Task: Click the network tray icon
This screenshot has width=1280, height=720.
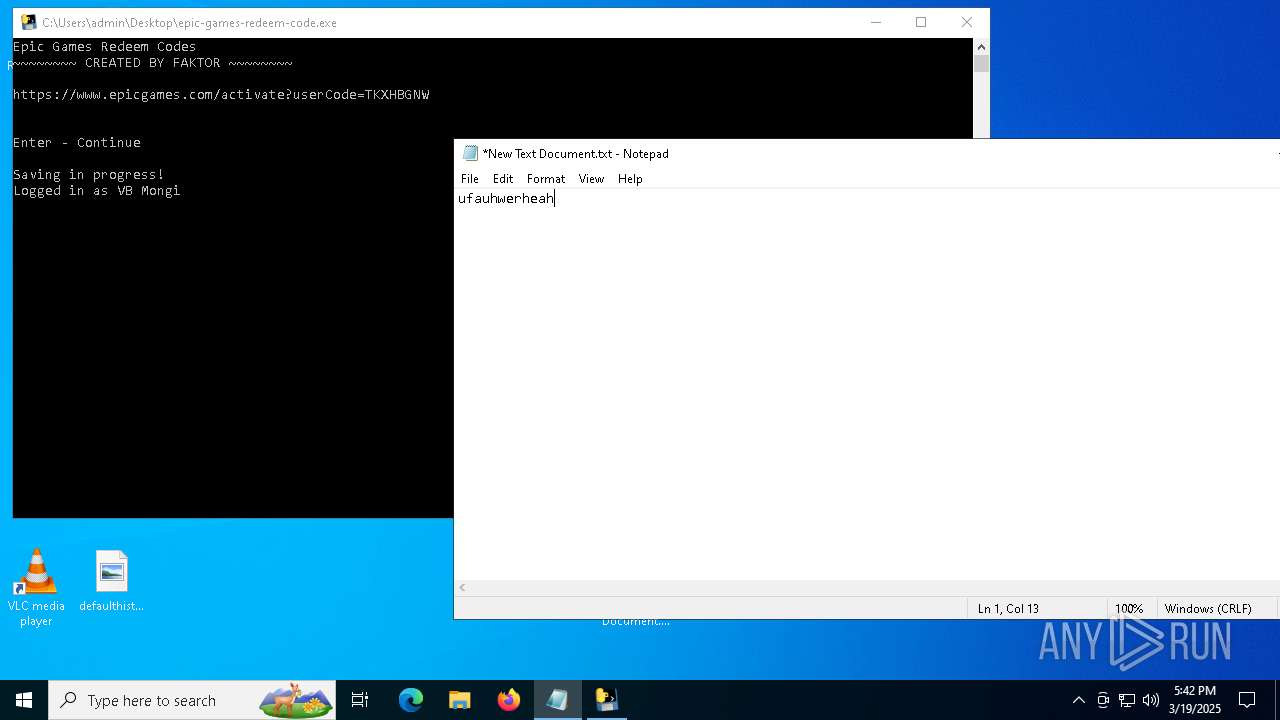Action: [1127, 700]
